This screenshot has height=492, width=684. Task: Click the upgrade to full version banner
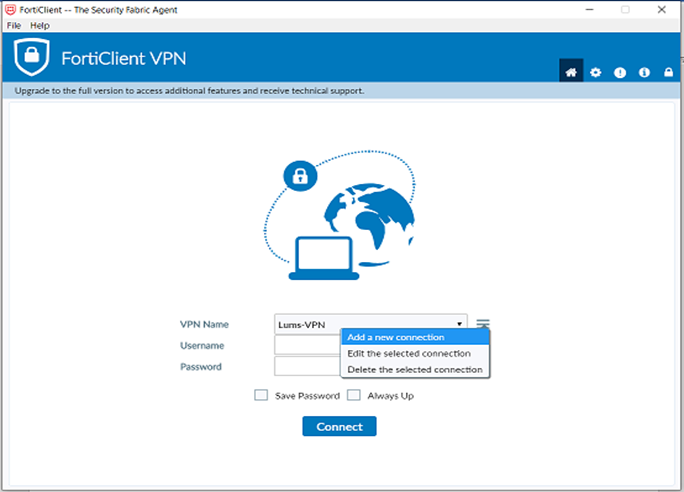point(341,91)
